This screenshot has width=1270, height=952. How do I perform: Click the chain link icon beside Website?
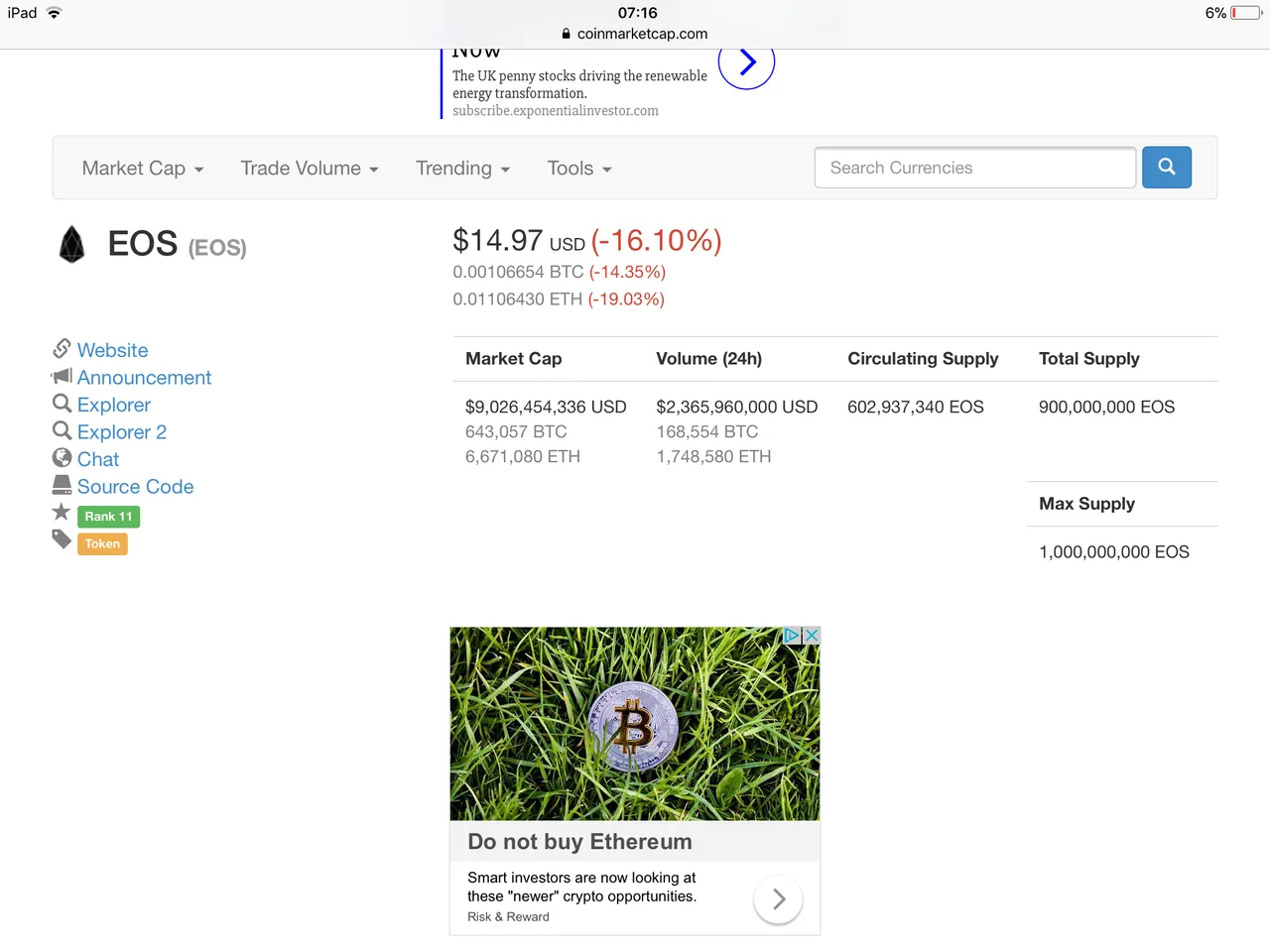click(x=62, y=349)
